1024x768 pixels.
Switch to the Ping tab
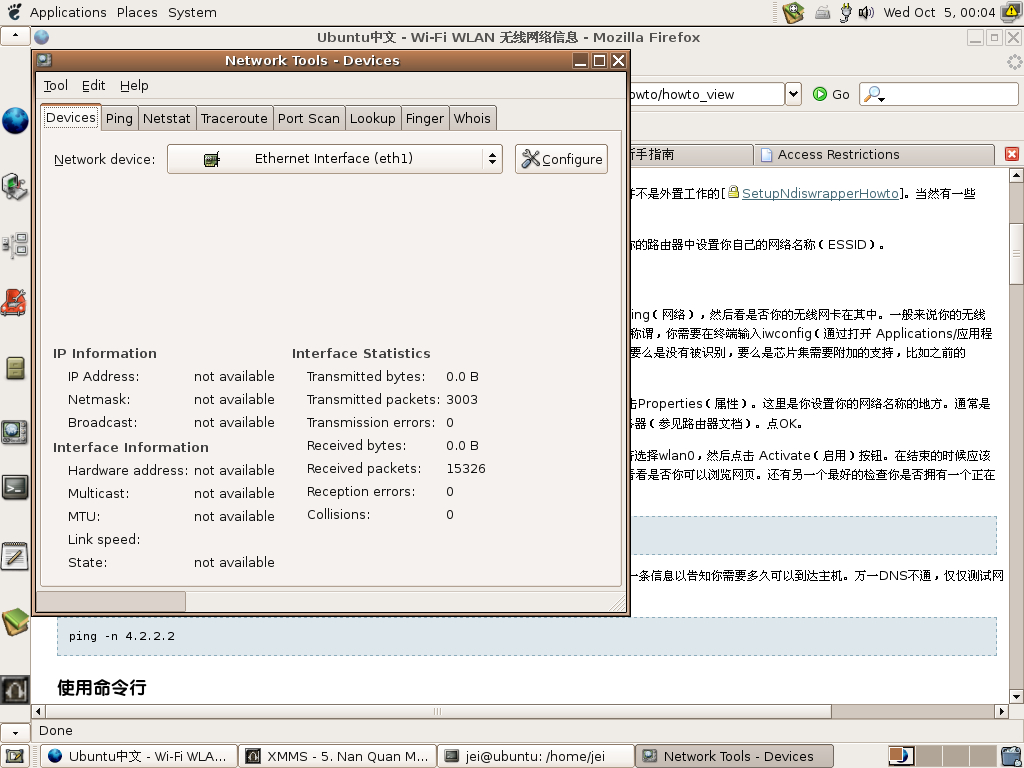(119, 118)
